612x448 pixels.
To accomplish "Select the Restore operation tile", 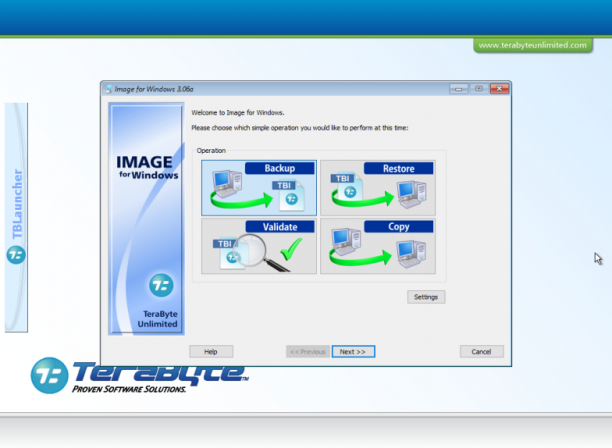I will point(378,188).
